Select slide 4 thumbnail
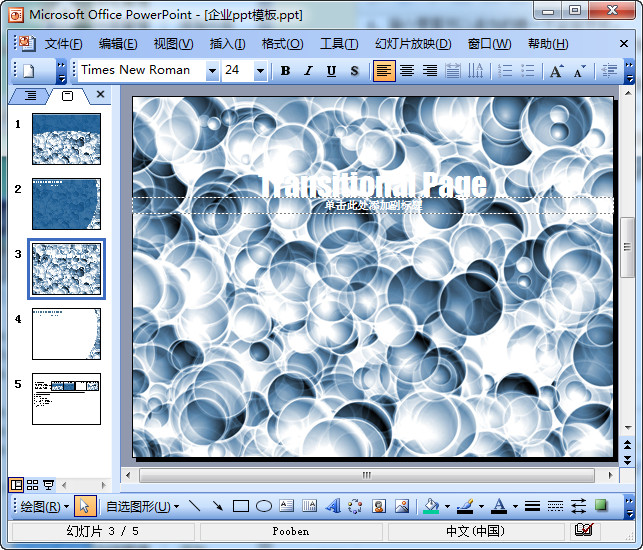The width and height of the screenshot is (643, 550). click(66, 334)
